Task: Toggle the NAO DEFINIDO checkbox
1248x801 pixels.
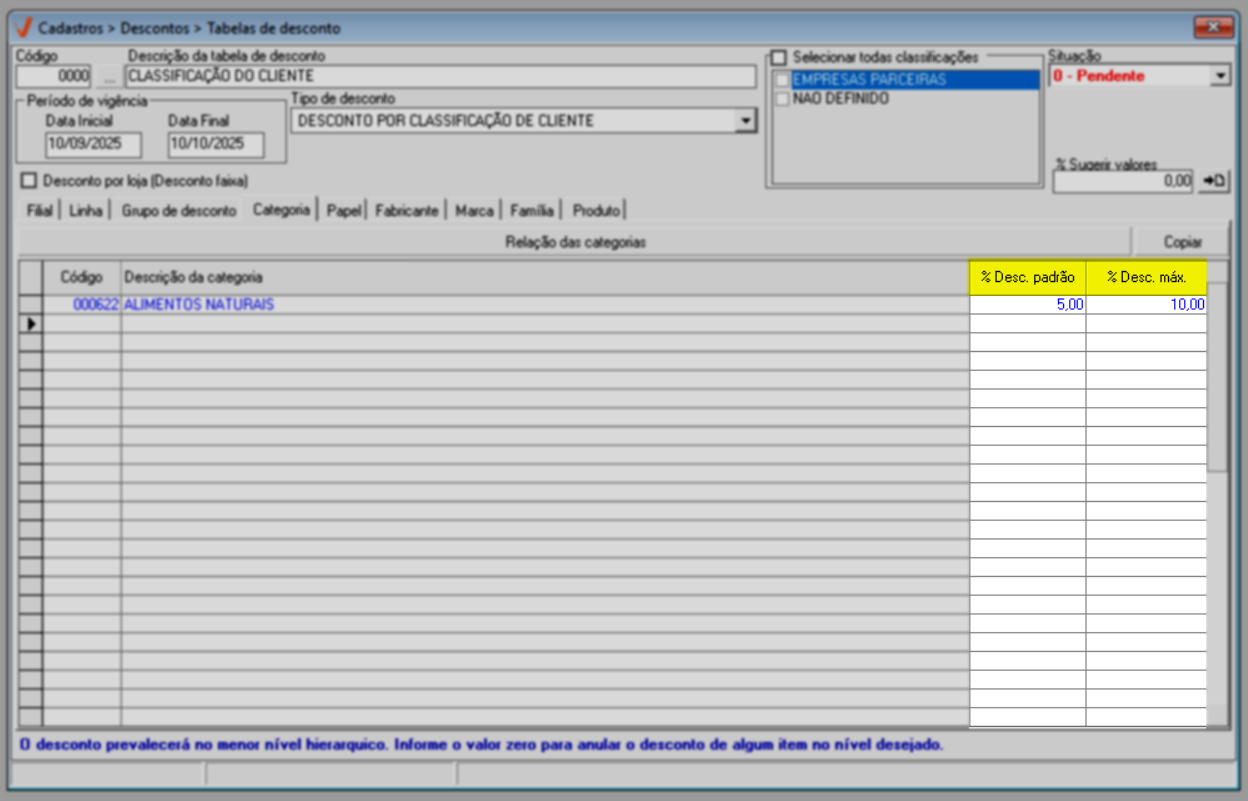Action: click(x=783, y=99)
